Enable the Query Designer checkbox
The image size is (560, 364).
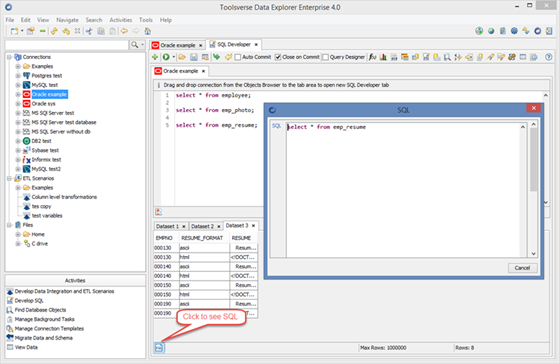point(325,57)
